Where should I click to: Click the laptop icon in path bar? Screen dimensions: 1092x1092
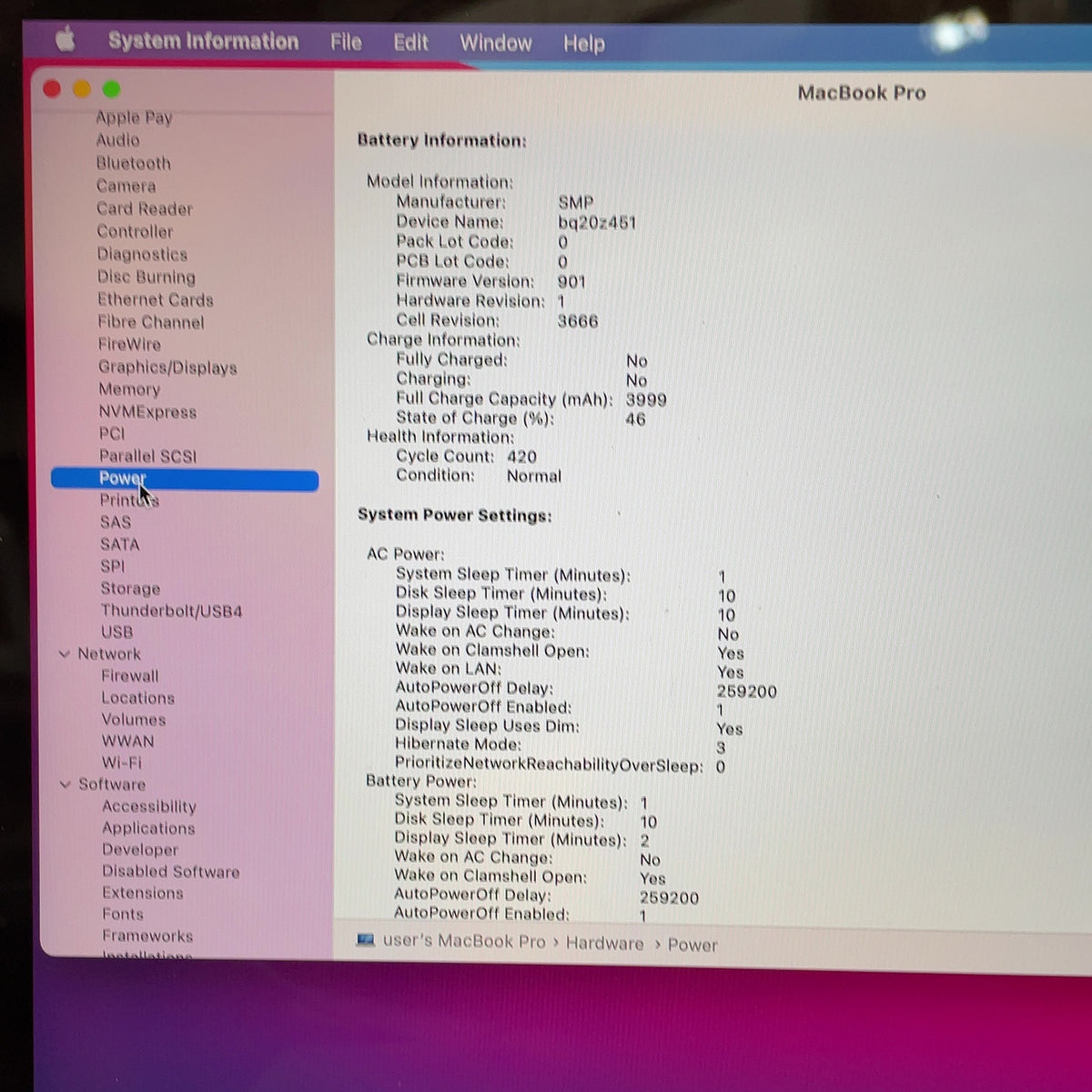(366, 940)
